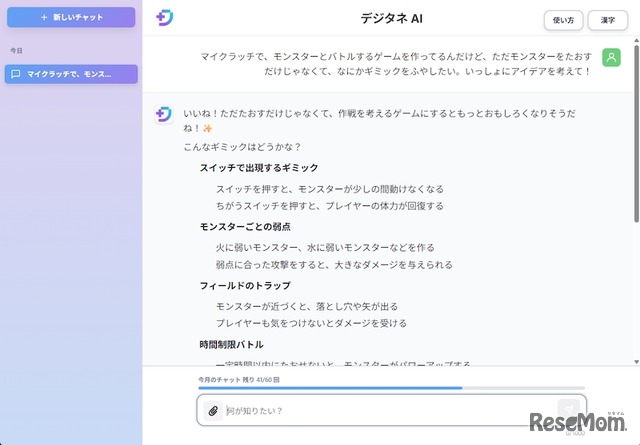Image resolution: width=640 pixels, height=445 pixels.
Task: Start a new chat with 新しいチャット button
Action: [x=71, y=17]
